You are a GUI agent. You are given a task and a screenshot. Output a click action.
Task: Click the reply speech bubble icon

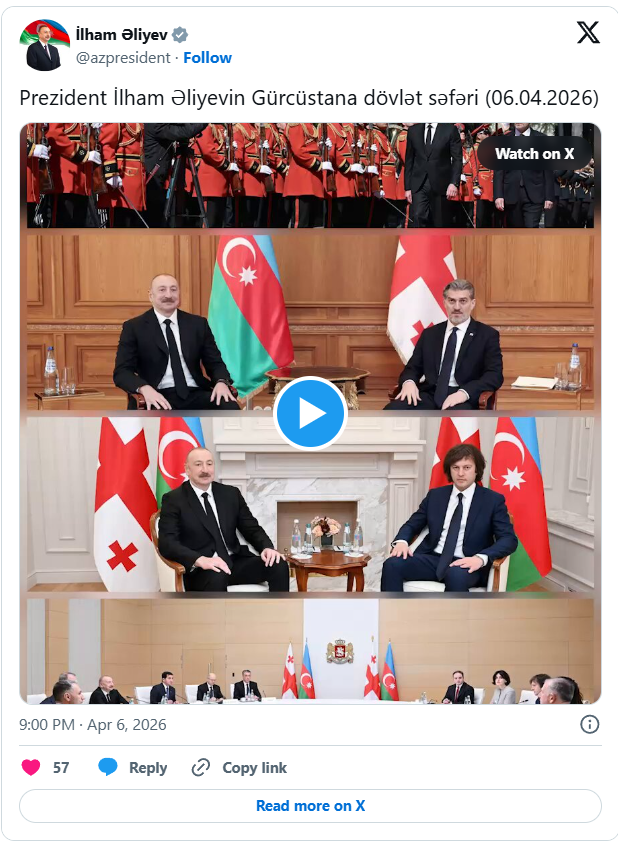coord(107,767)
